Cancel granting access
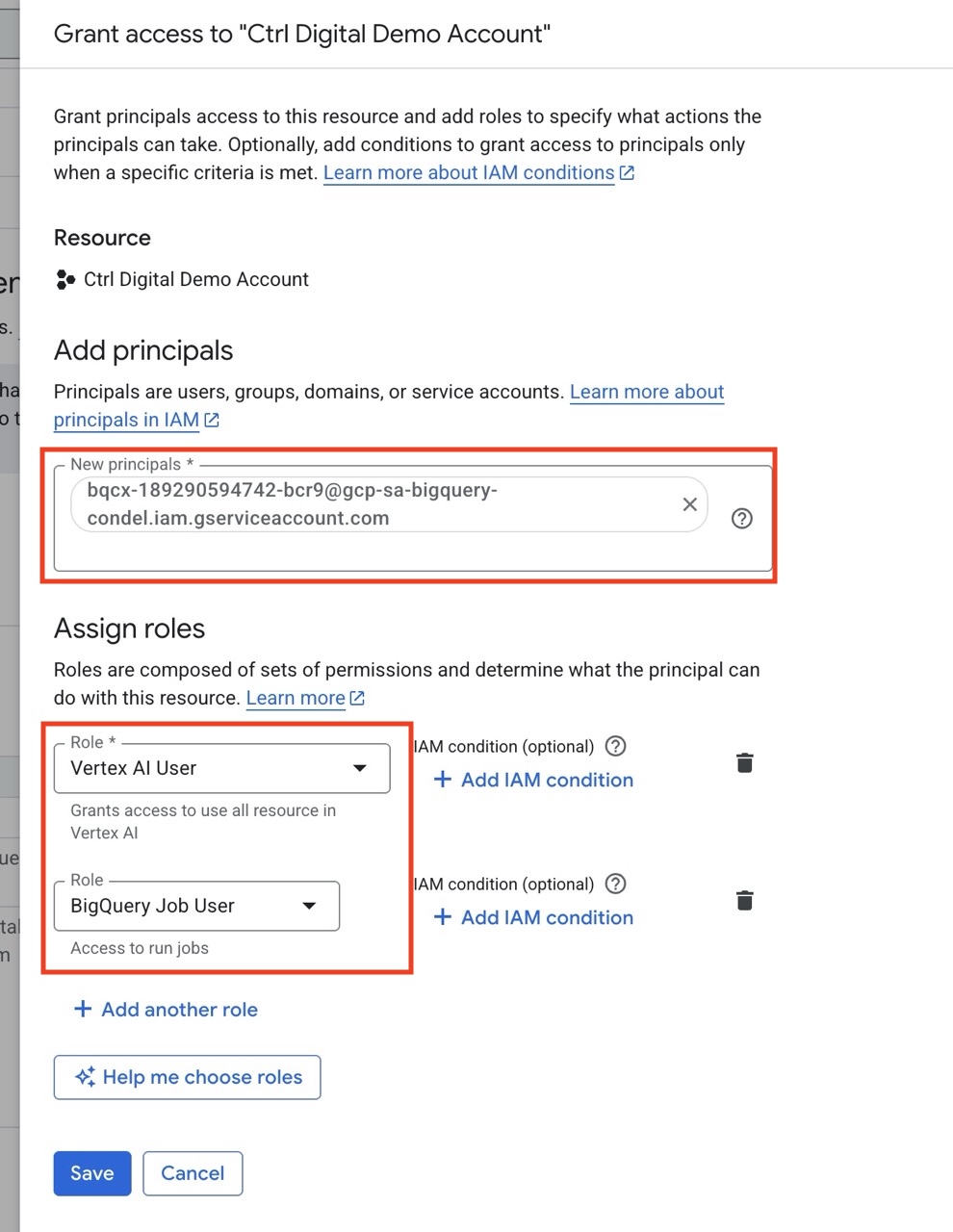The height and width of the screenshot is (1232, 953). pyautogui.click(x=193, y=1173)
